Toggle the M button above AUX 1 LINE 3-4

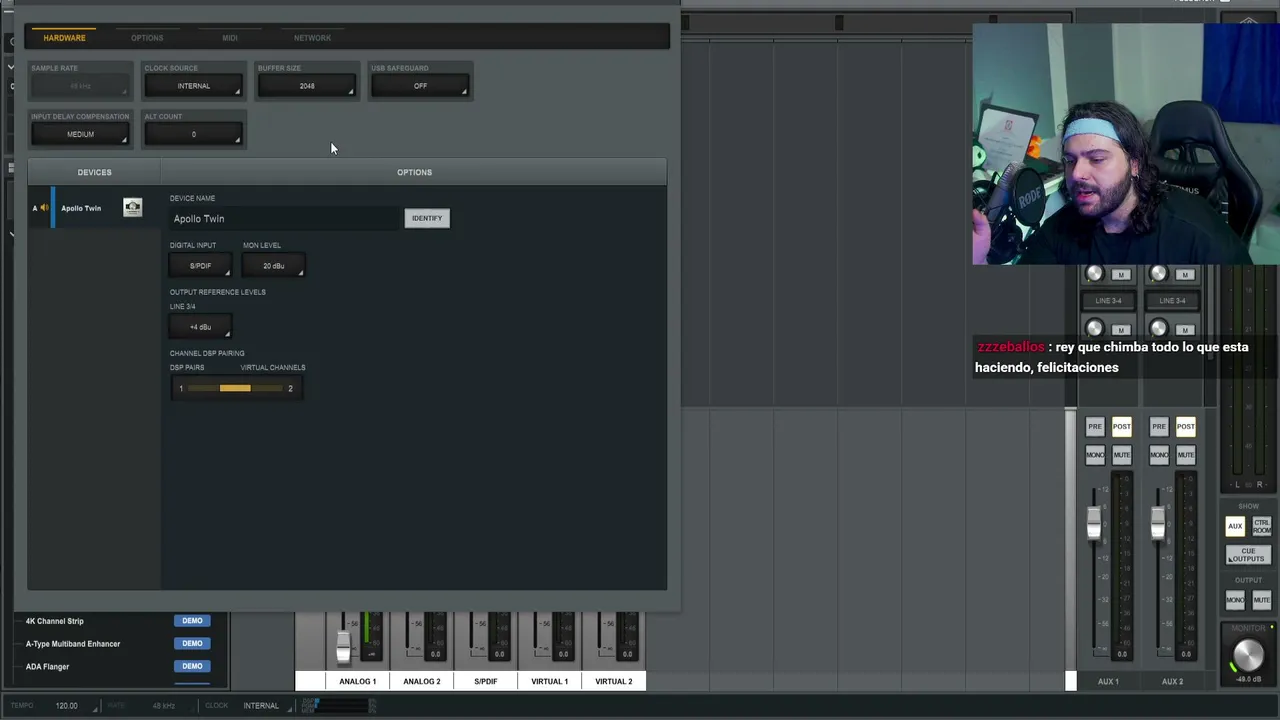click(1121, 275)
